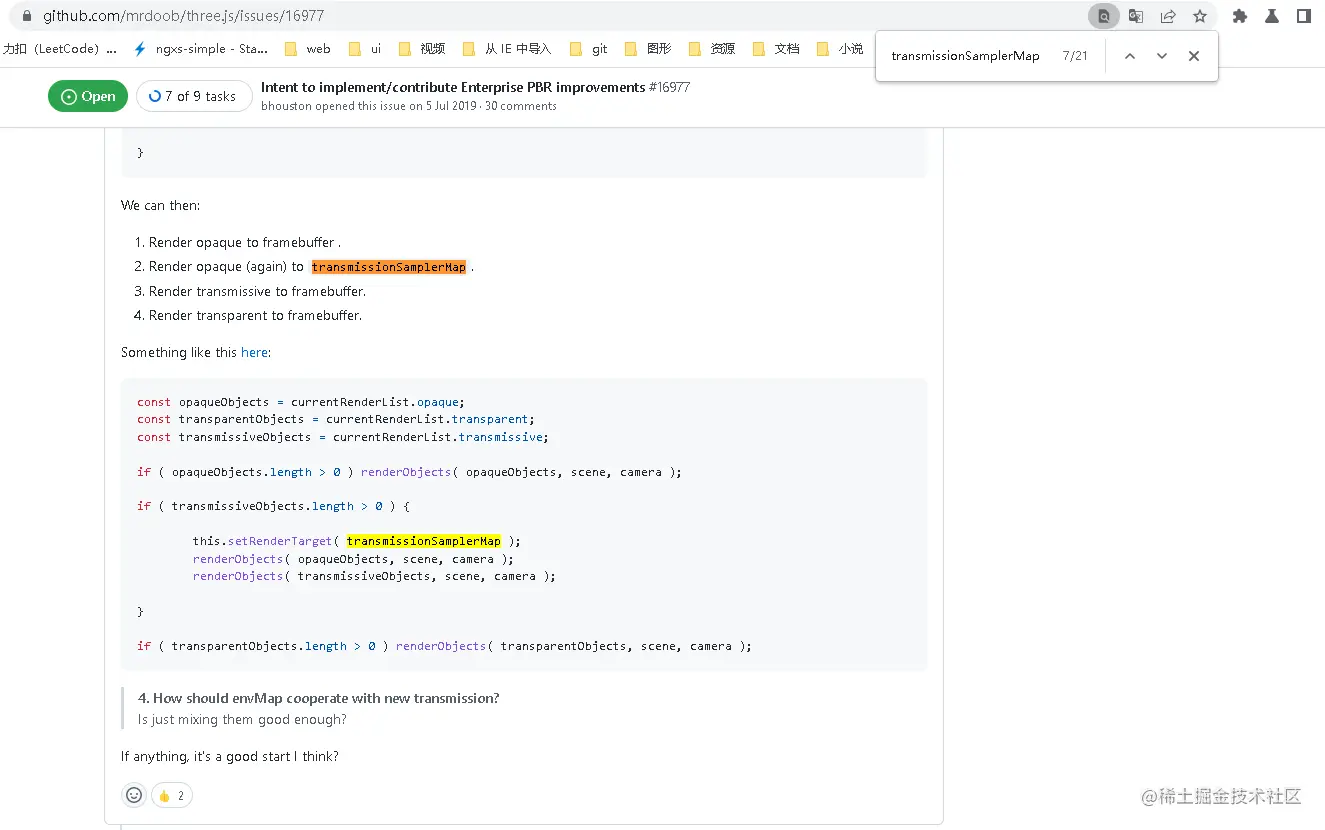1325x830 pixels.
Task: Click bhouston author name in header
Action: tap(286, 106)
